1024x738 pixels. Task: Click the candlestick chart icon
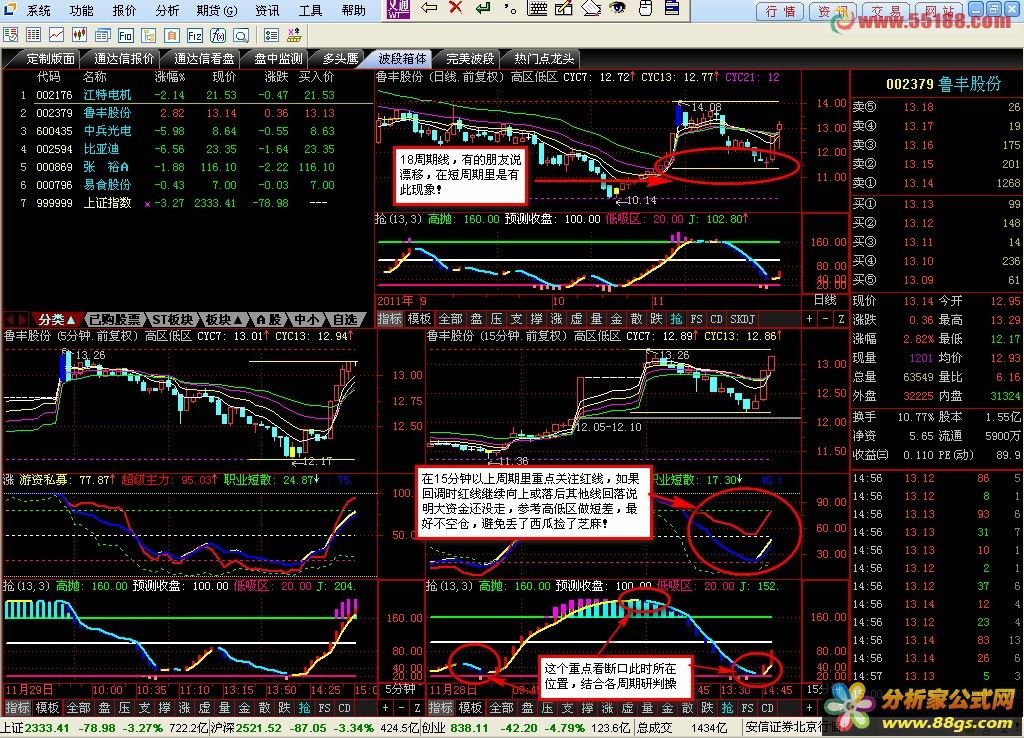pos(80,35)
